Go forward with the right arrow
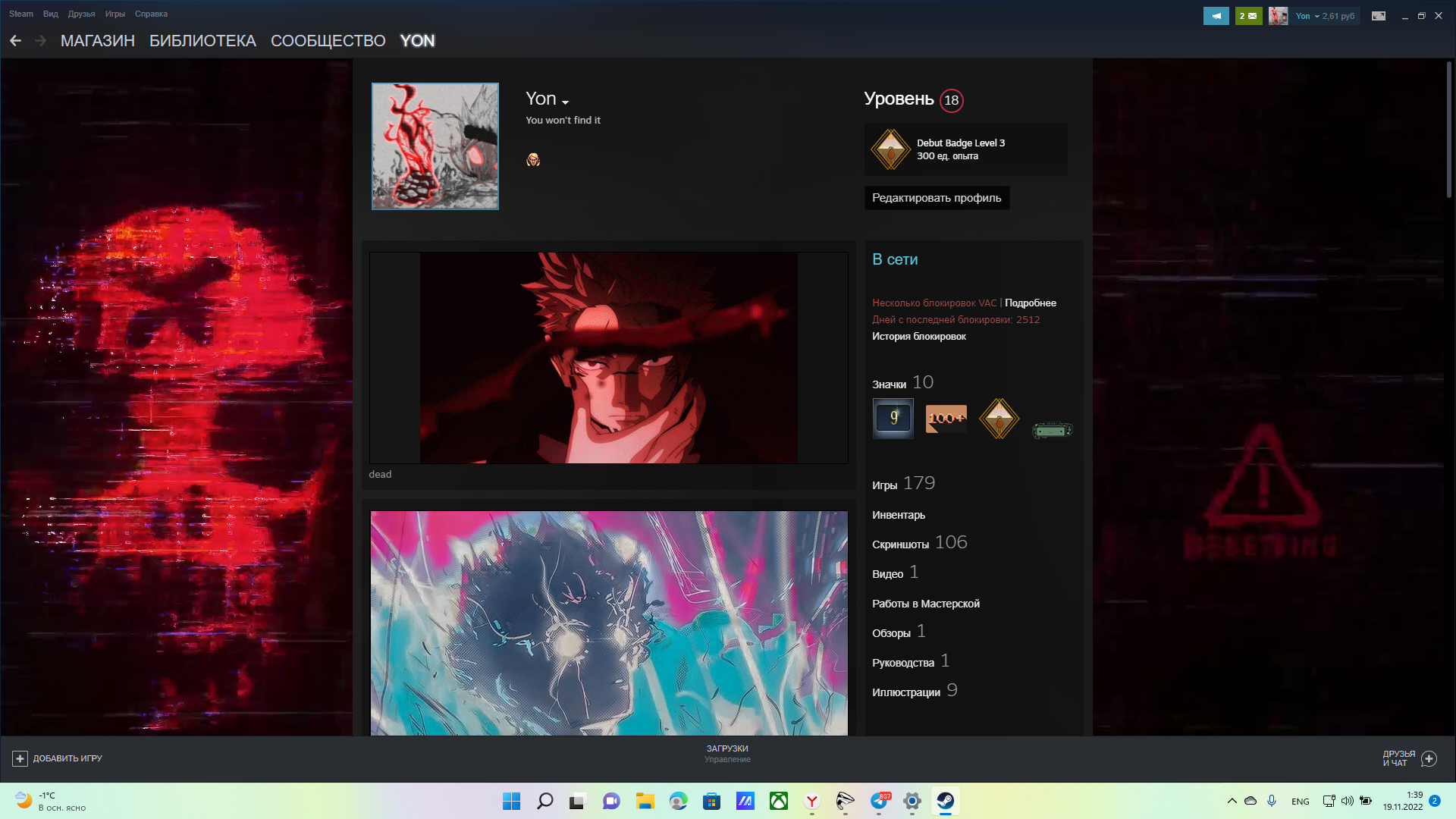Viewport: 1456px width, 819px height. (41, 41)
